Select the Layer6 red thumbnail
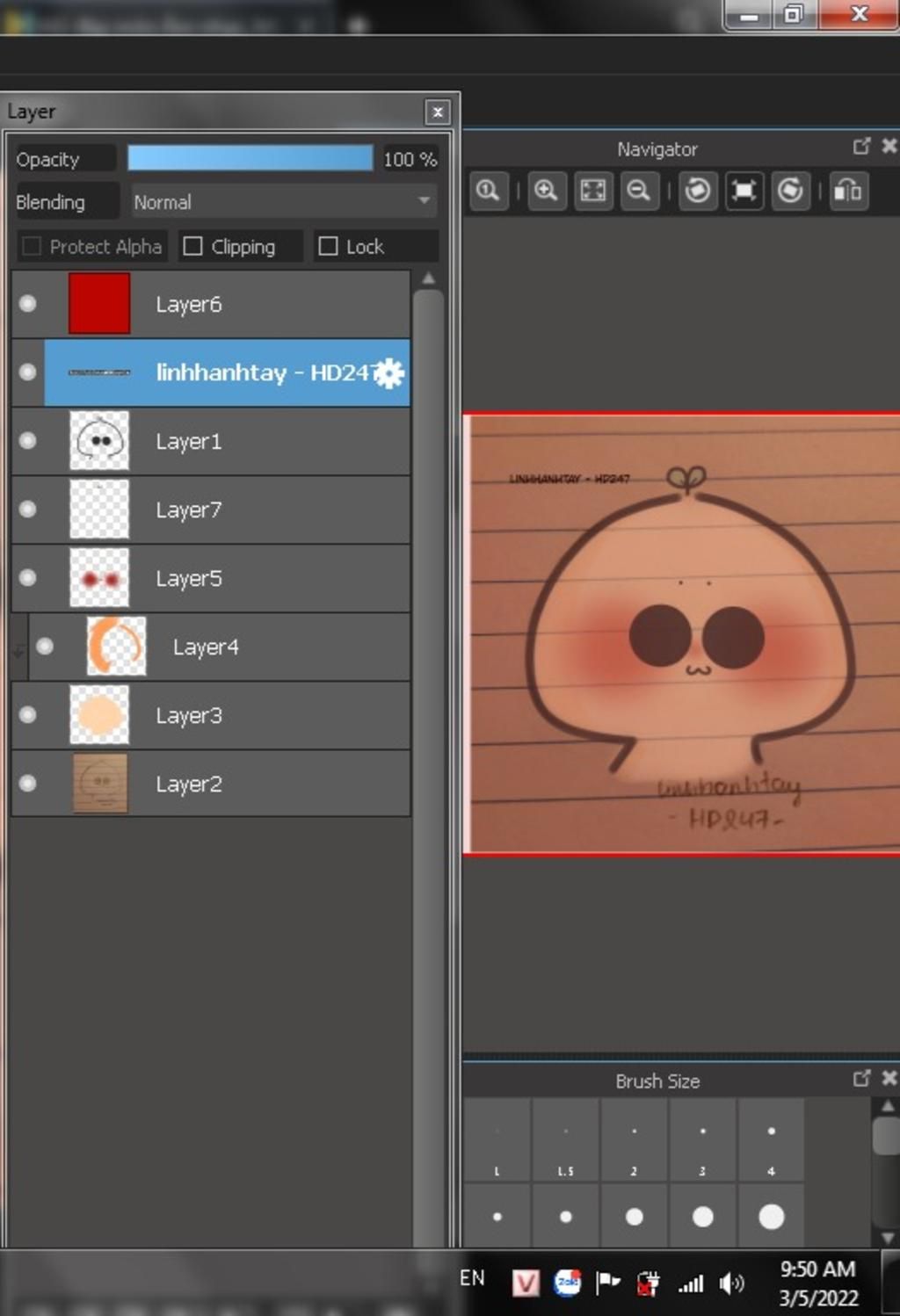 [x=99, y=303]
